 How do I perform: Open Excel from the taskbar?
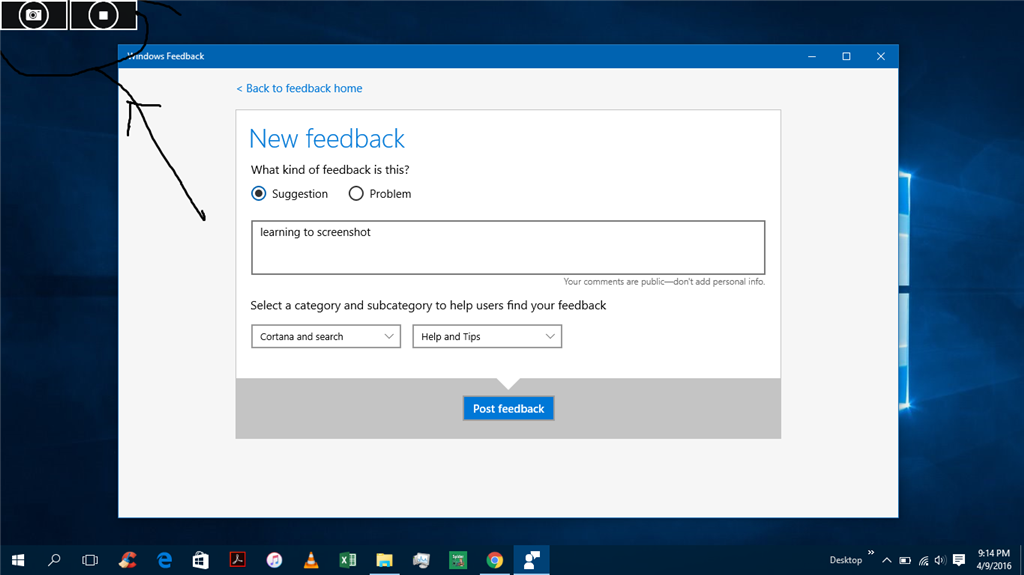click(347, 560)
